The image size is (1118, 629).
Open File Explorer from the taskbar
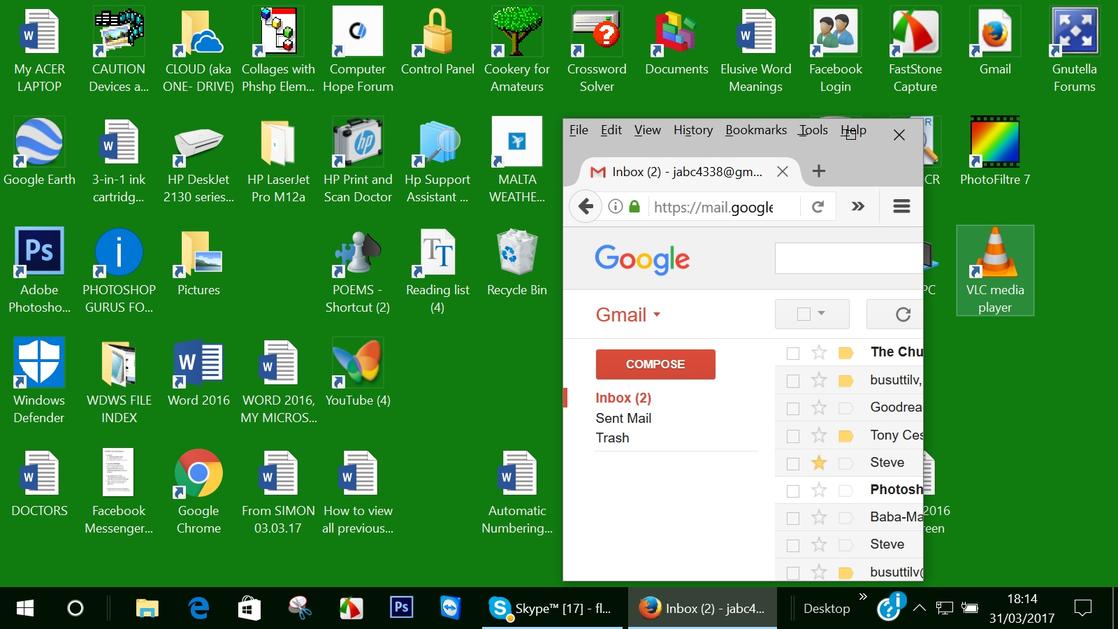(x=147, y=608)
